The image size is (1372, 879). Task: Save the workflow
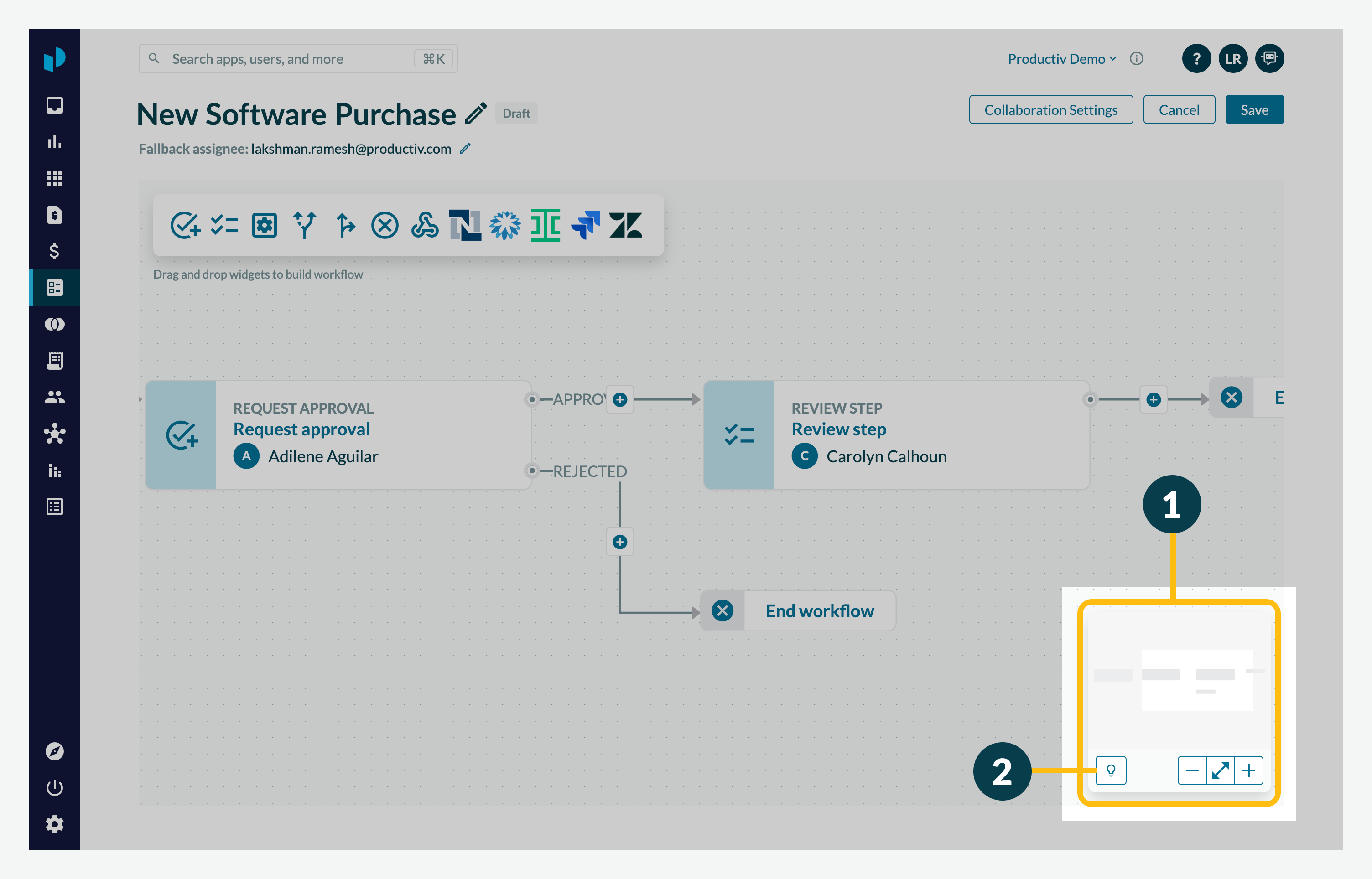[x=1254, y=109]
